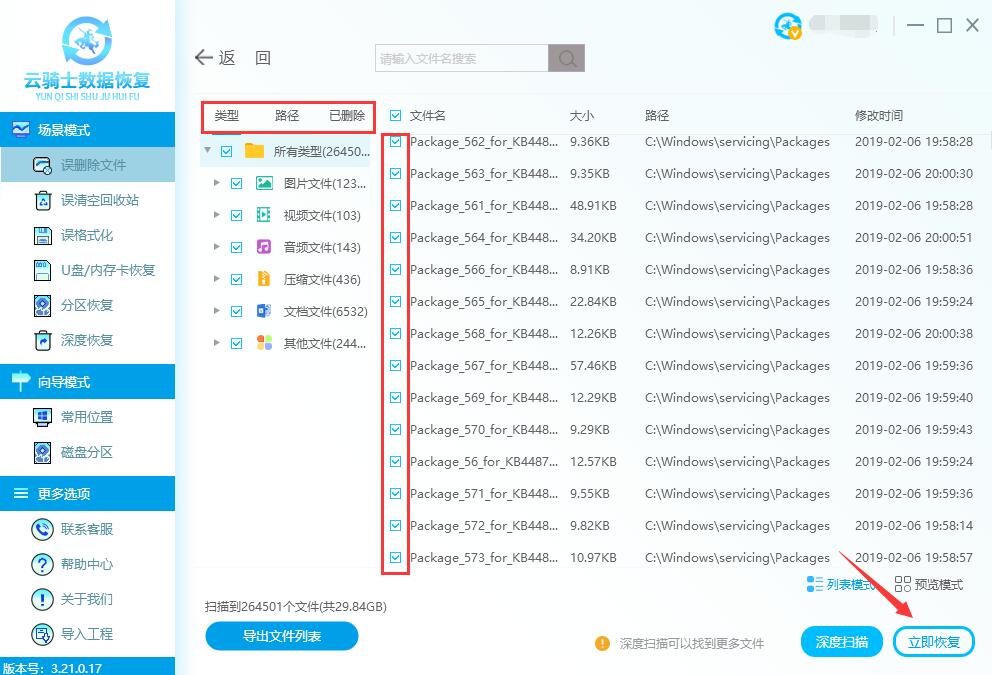
Task: Open the 更多选项 section header
Action: 87,493
